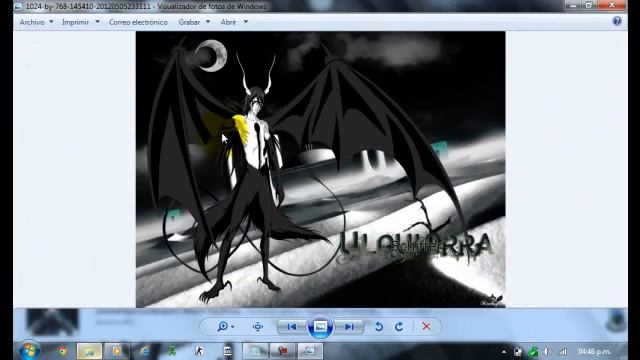
Task: Open the green taskbar application icon
Action: (x=172, y=351)
